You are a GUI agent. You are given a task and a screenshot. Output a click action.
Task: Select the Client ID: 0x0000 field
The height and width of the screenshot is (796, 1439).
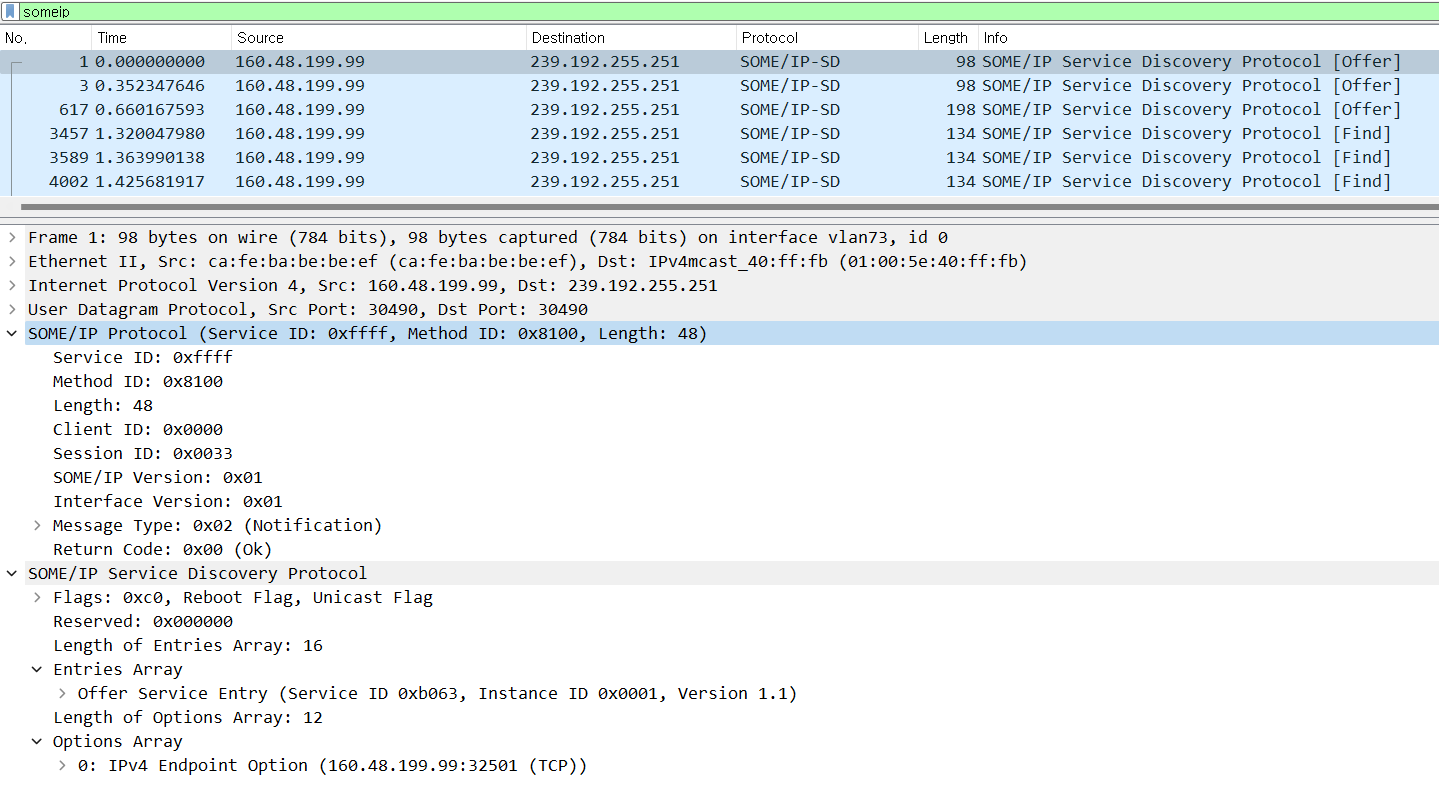138,430
